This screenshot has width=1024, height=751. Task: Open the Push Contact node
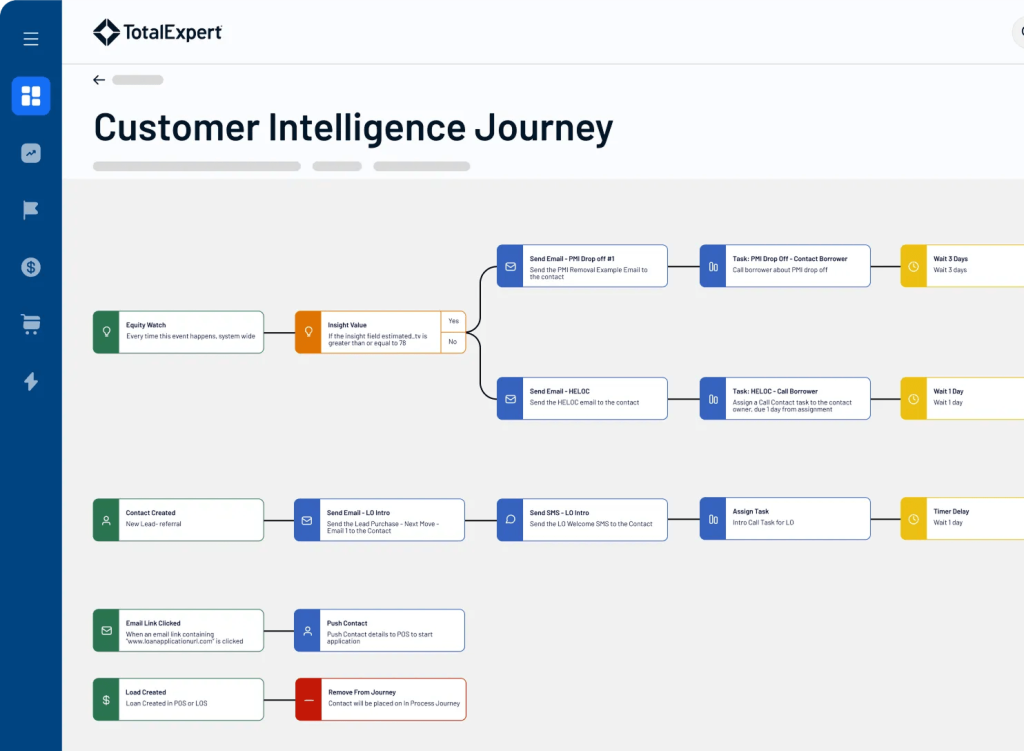click(379, 630)
